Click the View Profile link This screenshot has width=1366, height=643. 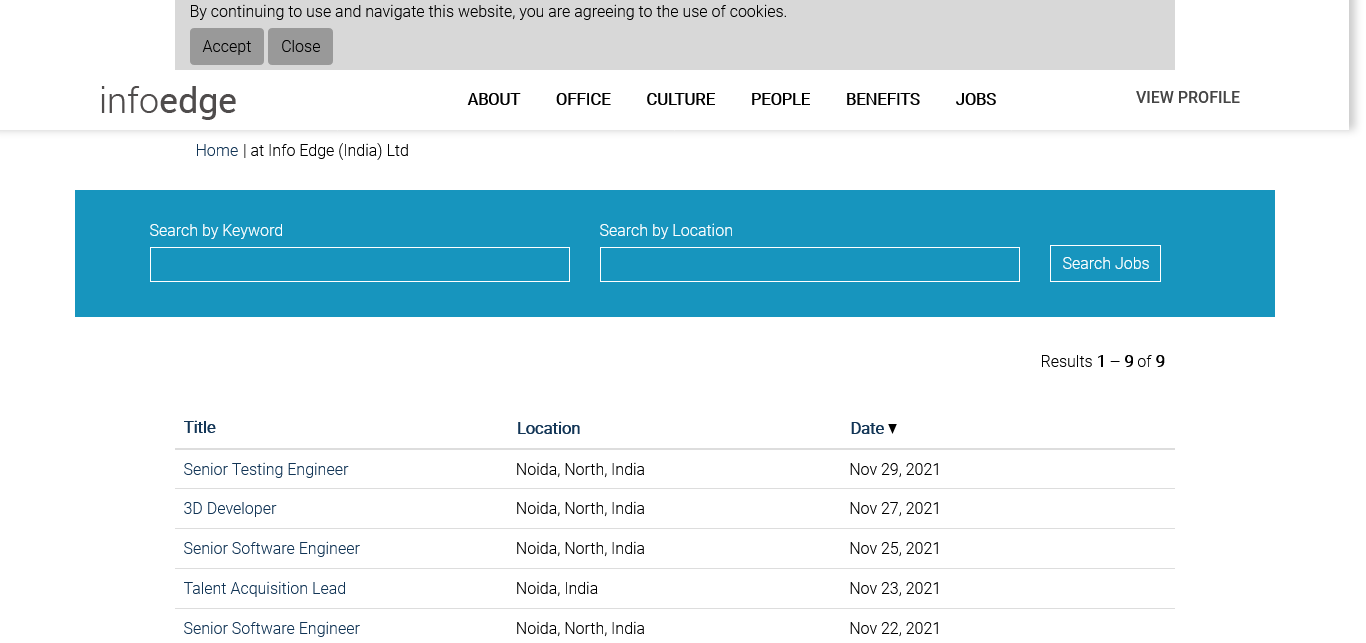click(x=1187, y=98)
